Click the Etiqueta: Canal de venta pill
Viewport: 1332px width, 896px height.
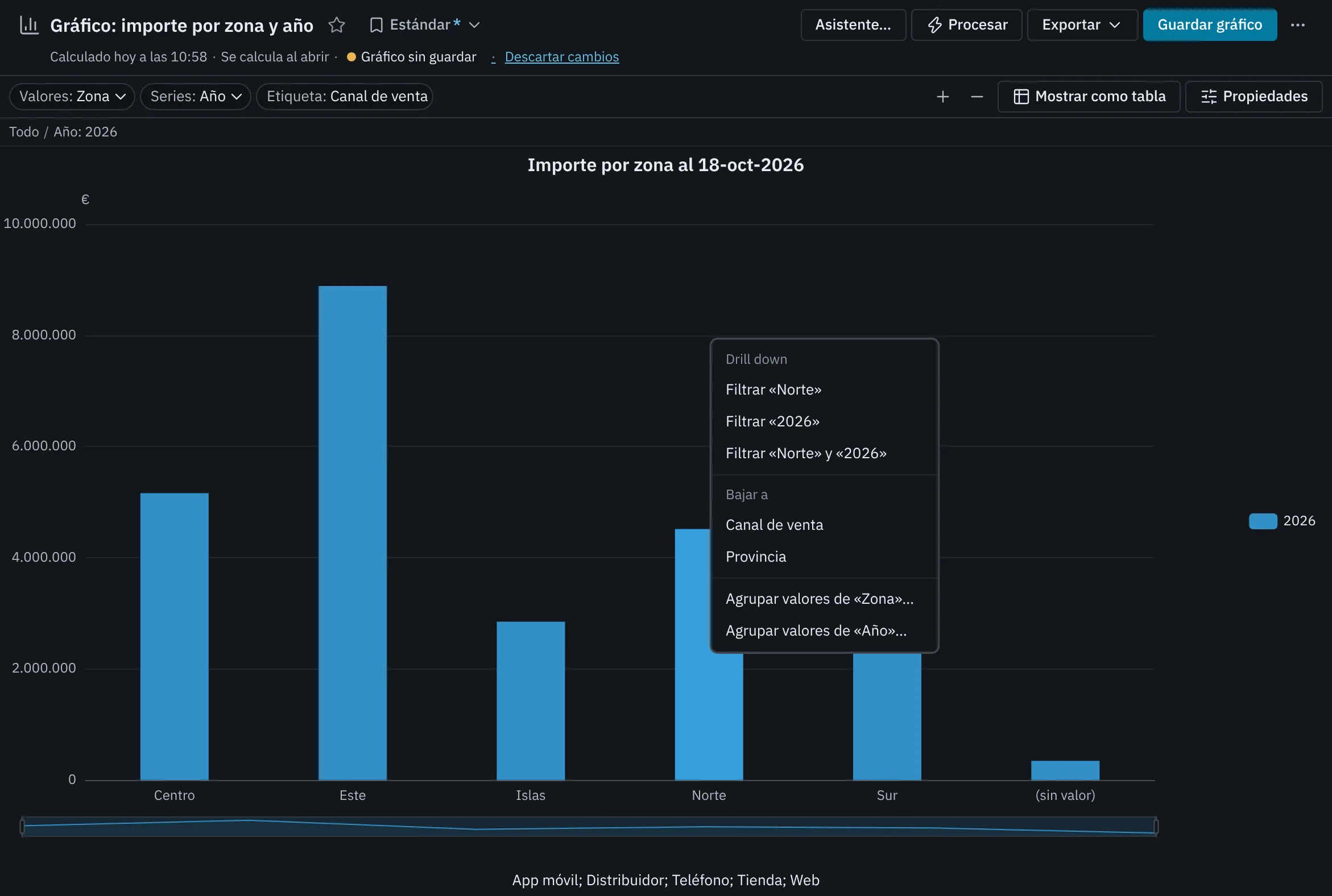[x=345, y=97]
